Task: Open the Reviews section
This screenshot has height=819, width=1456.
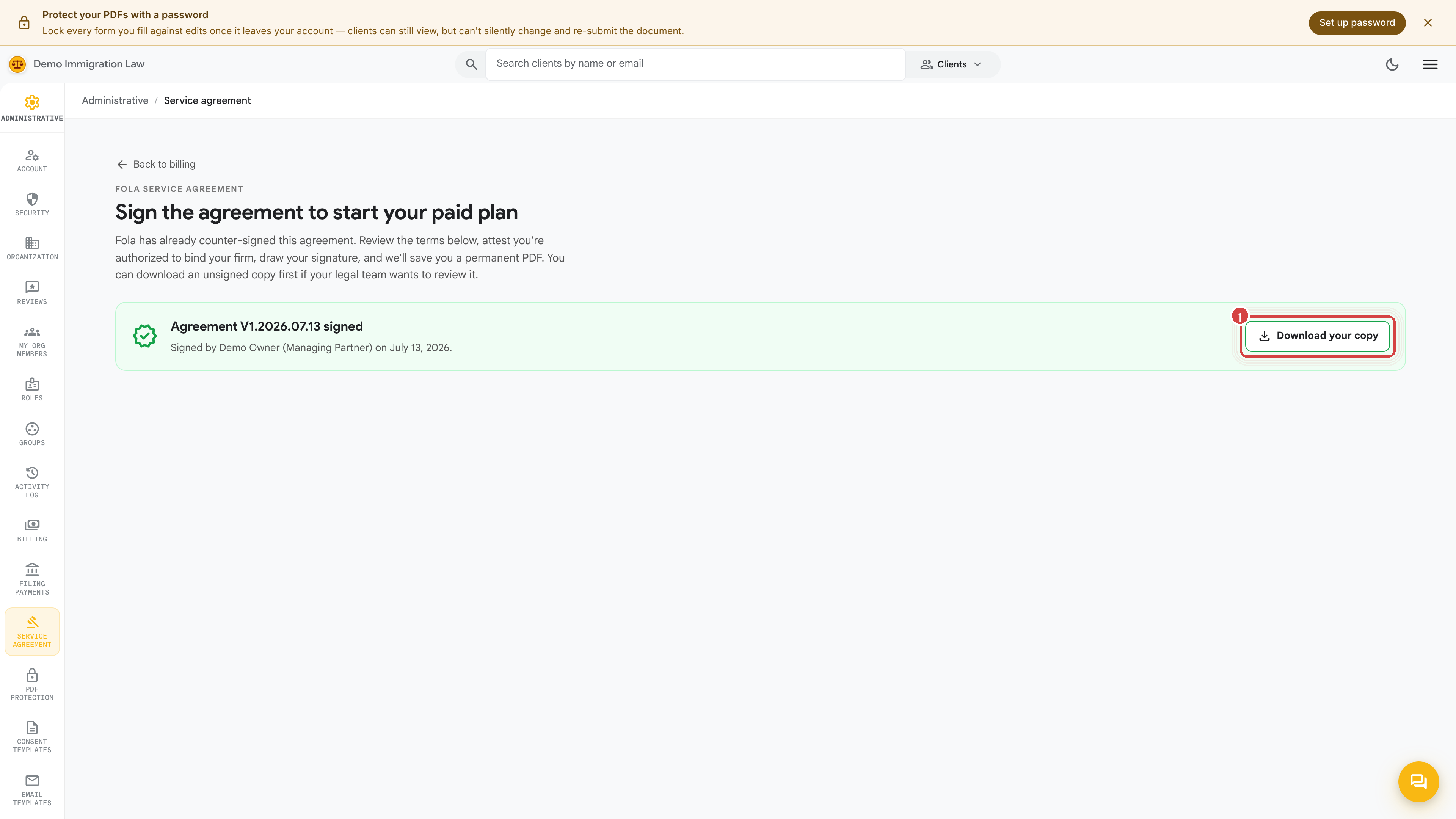Action: click(32, 293)
